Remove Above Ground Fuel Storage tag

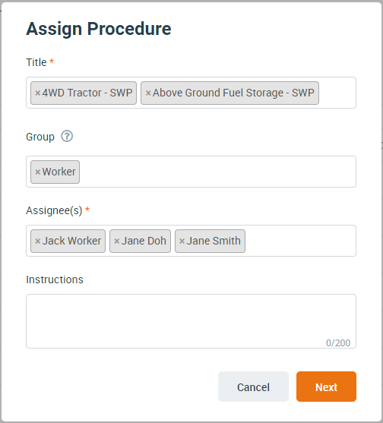coord(148,93)
